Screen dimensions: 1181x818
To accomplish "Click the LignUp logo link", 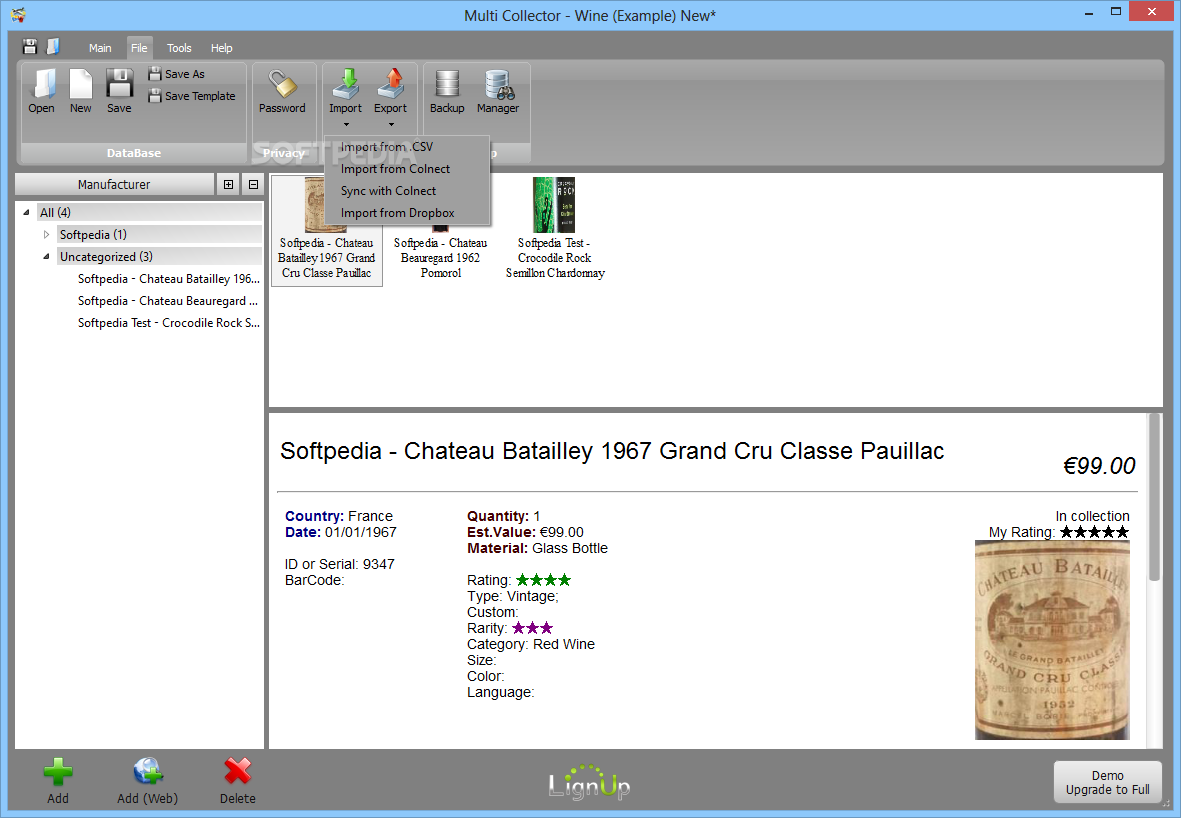I will pyautogui.click(x=589, y=783).
